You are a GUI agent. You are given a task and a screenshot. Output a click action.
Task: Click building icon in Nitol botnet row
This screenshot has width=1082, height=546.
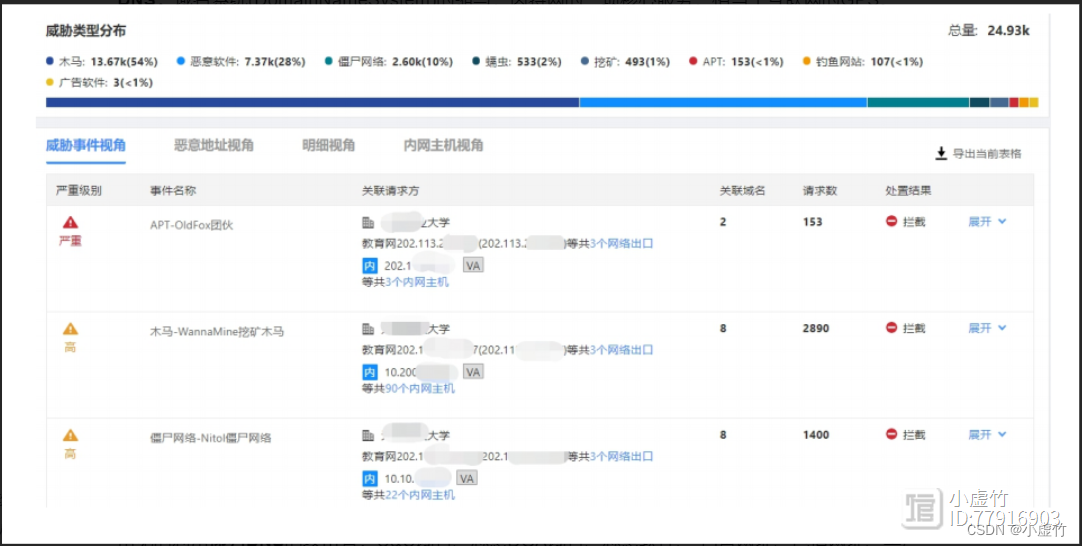368,436
